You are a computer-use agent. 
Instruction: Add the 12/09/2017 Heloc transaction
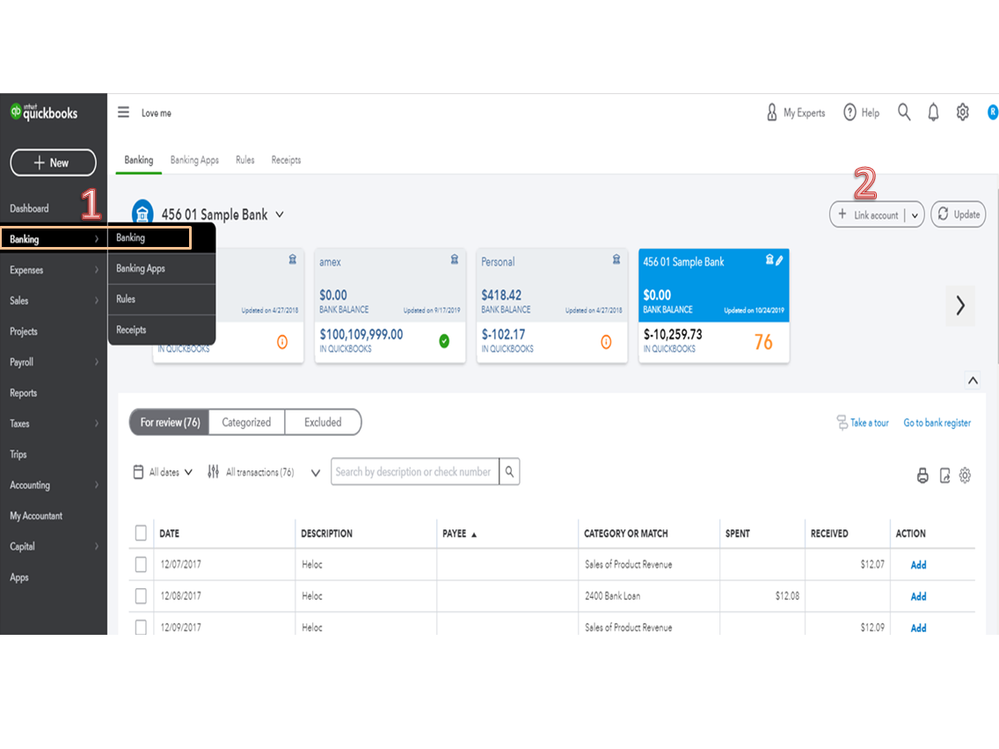pos(918,628)
